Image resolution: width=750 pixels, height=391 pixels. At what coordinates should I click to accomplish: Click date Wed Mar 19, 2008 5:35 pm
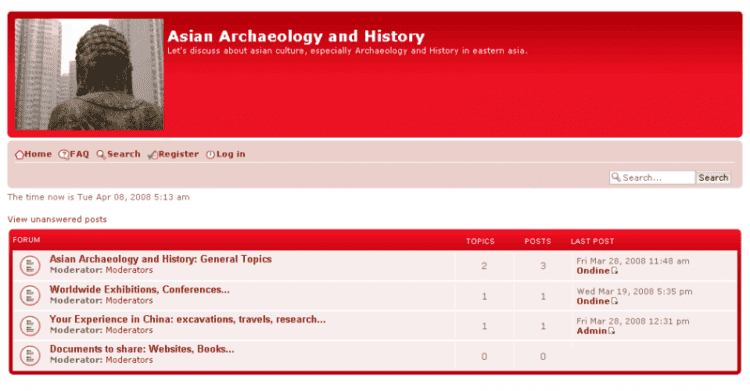(634, 291)
